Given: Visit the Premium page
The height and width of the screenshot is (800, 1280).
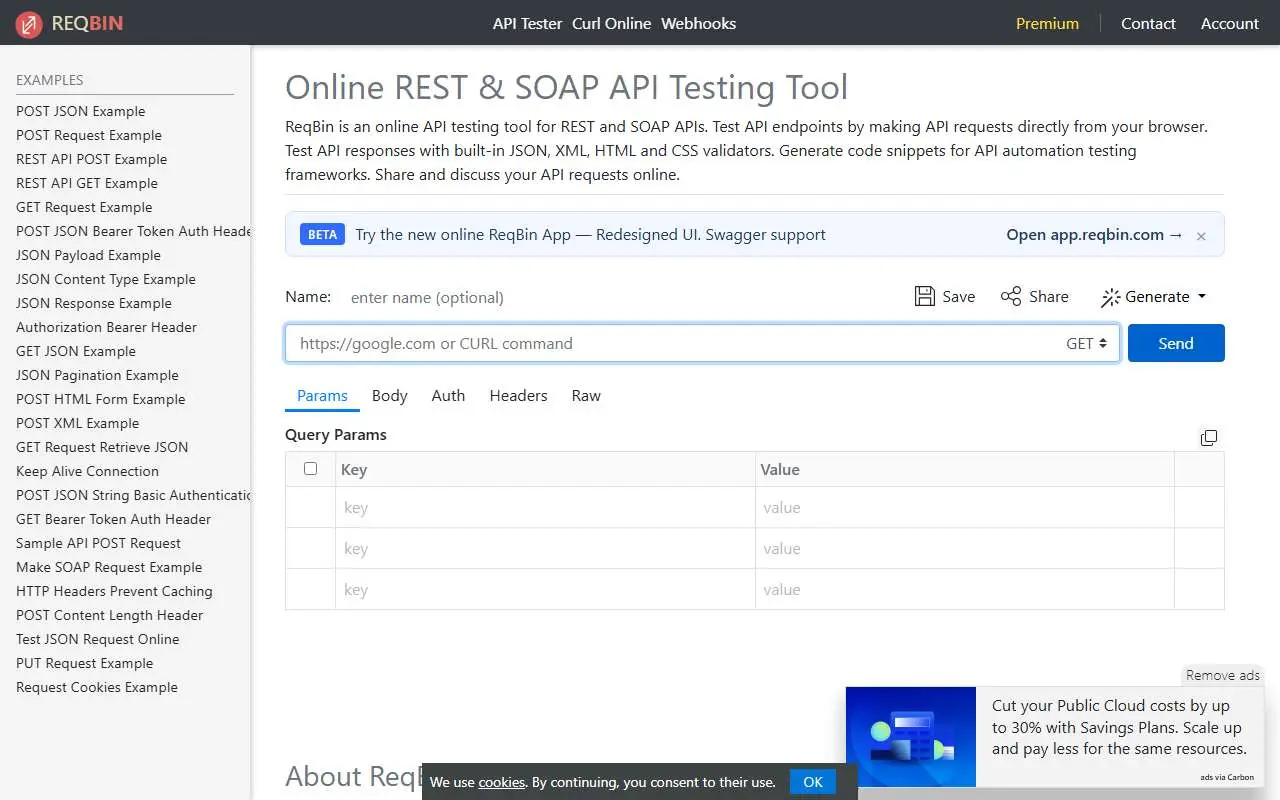Looking at the screenshot, I should pos(1047,23).
